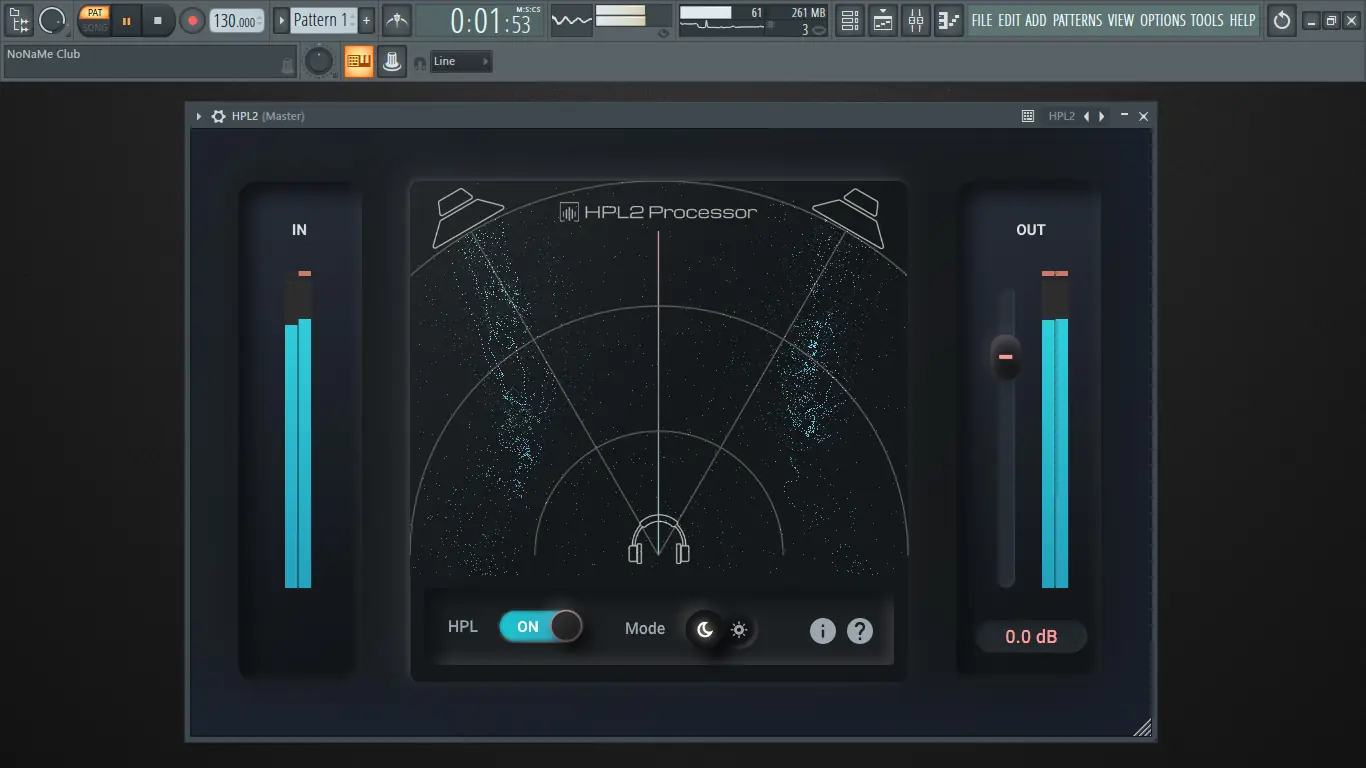Open the FILE menu
Image resolution: width=1366 pixels, height=768 pixels.
(982, 20)
